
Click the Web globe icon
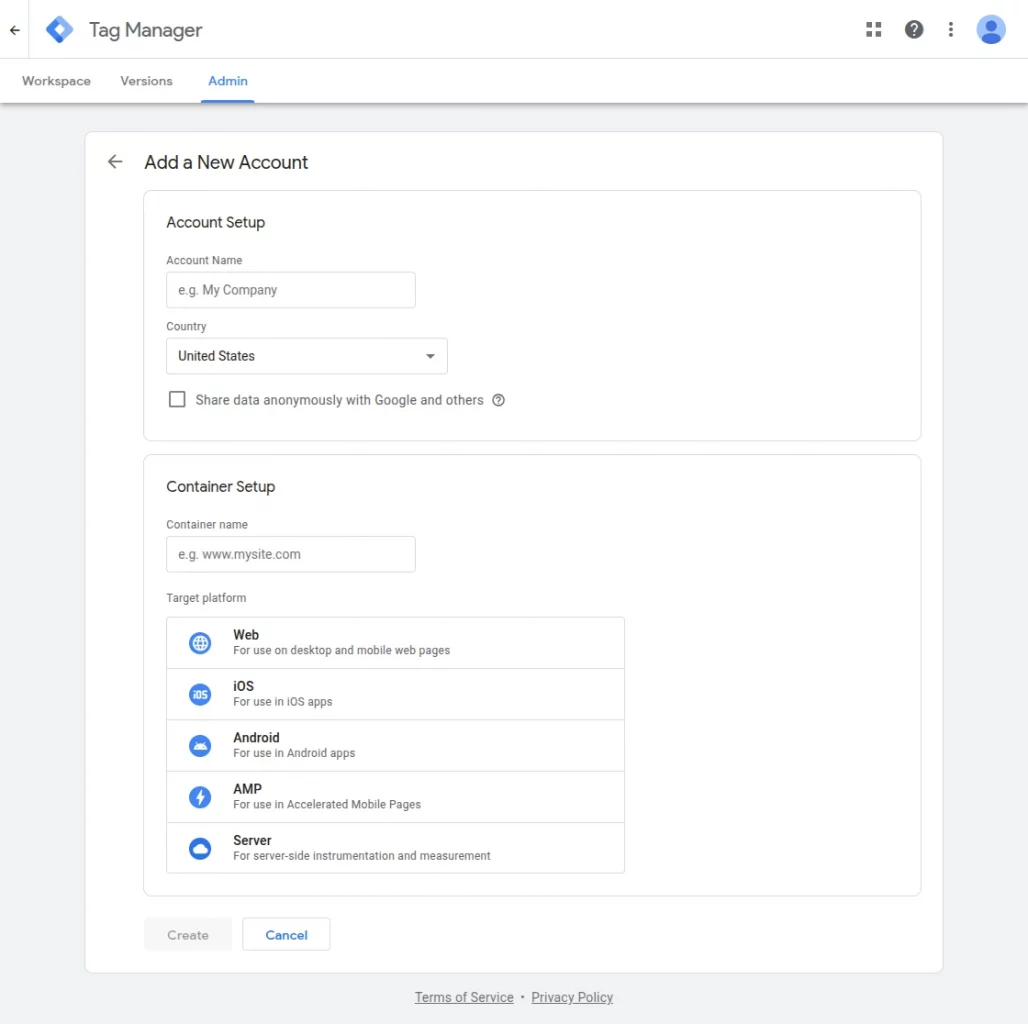click(200, 642)
